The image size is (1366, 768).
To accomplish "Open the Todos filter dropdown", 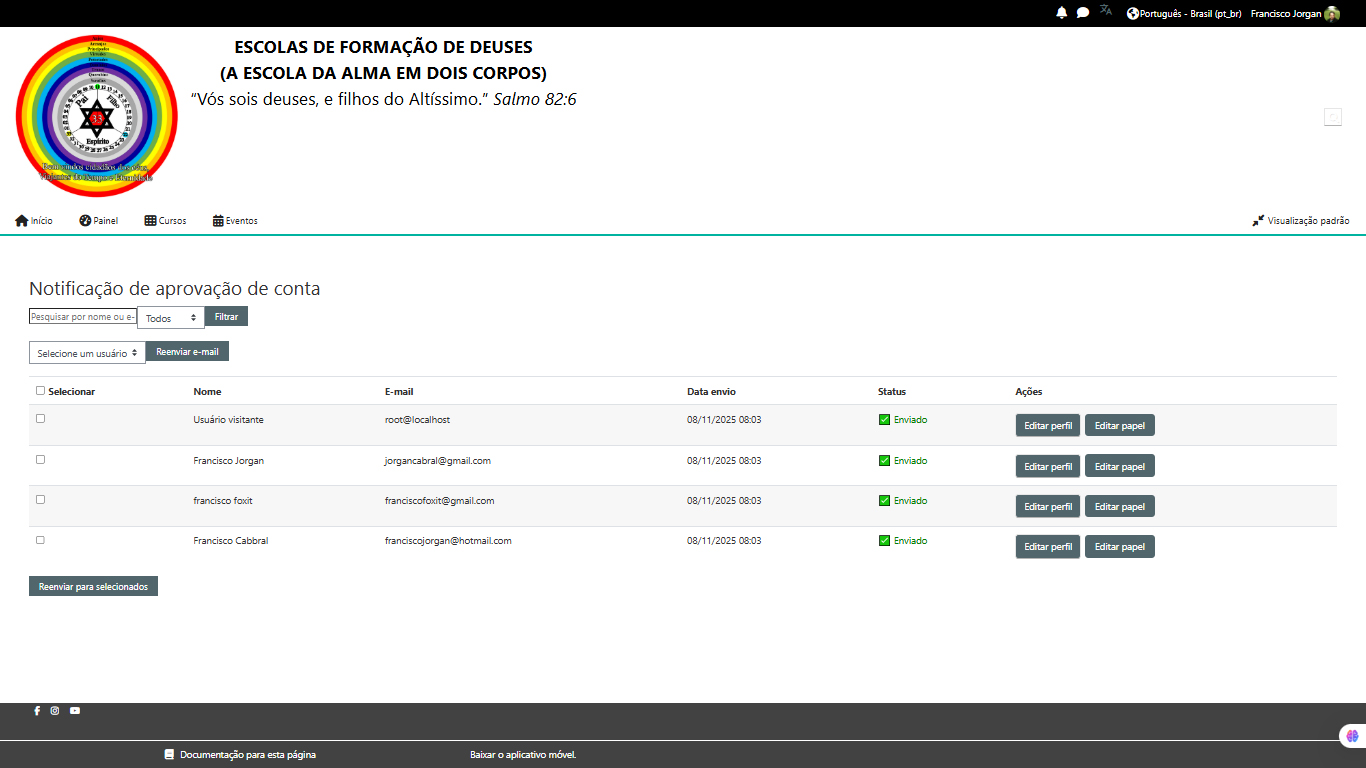I will tap(171, 318).
